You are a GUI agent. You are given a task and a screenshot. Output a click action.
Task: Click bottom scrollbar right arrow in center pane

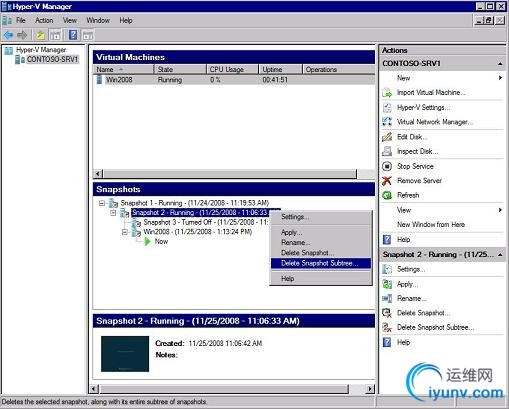point(370,389)
